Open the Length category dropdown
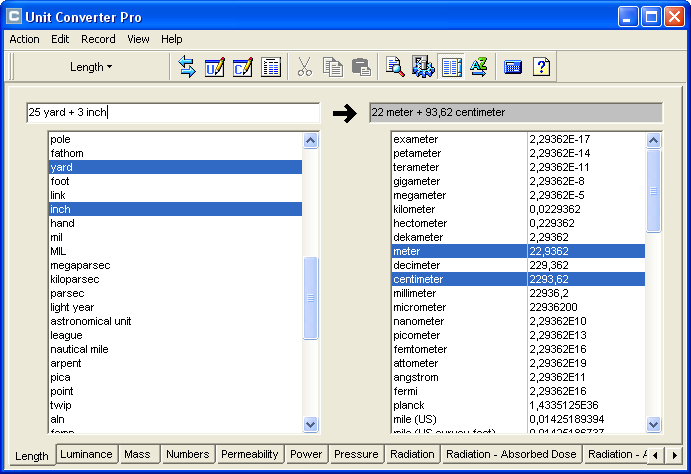691x474 pixels. point(91,67)
